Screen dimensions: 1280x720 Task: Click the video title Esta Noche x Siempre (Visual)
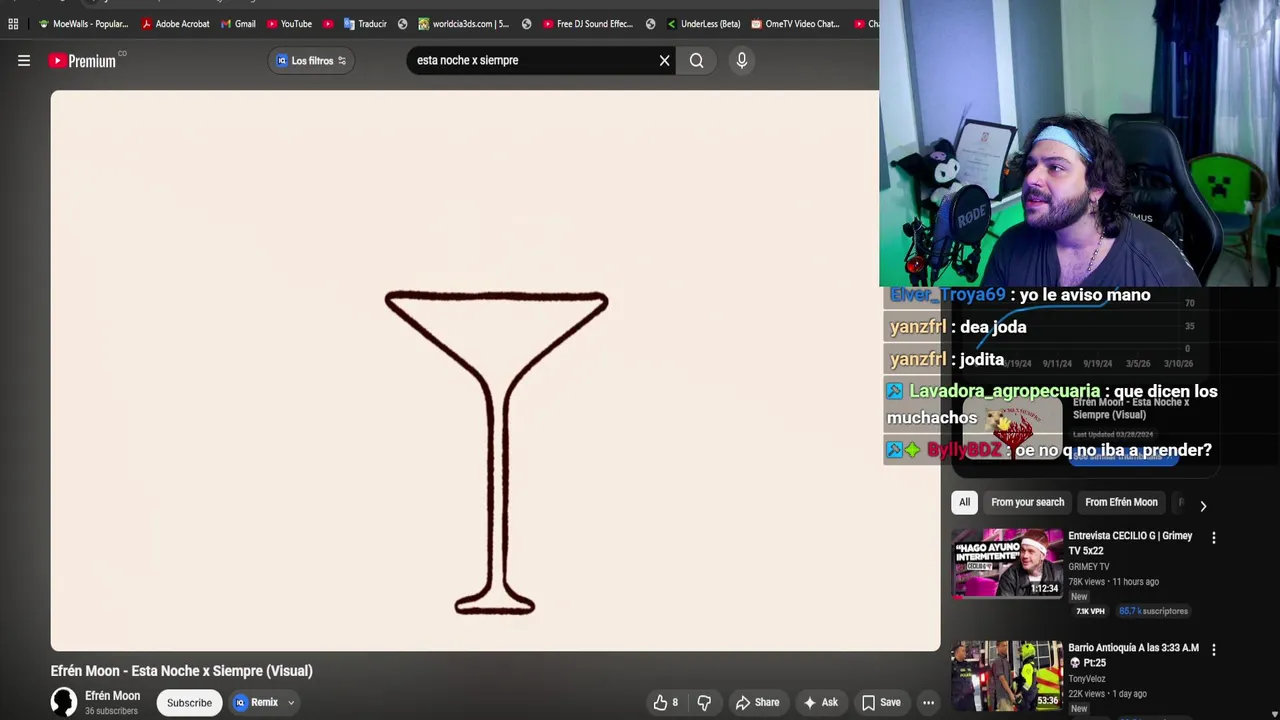tap(182, 671)
